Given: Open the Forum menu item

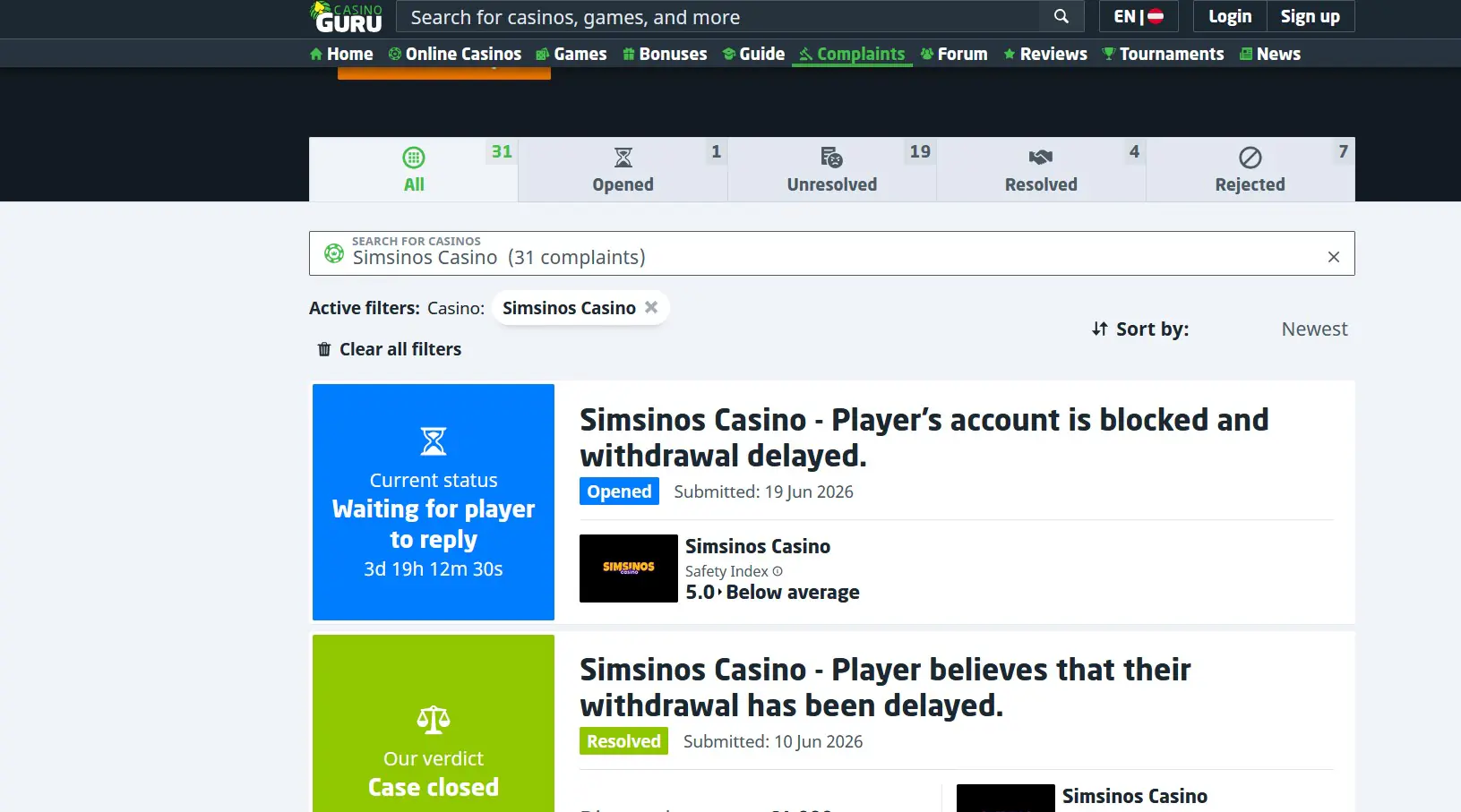Looking at the screenshot, I should pos(954,54).
